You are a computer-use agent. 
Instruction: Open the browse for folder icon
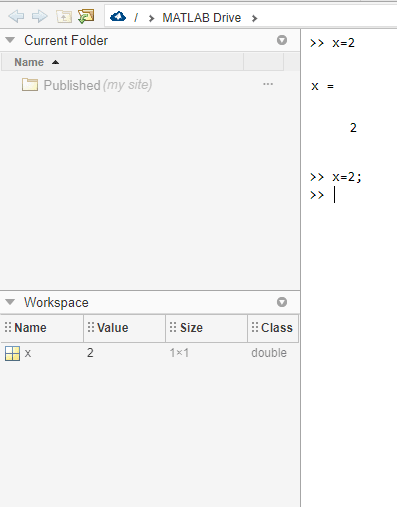tap(86, 16)
